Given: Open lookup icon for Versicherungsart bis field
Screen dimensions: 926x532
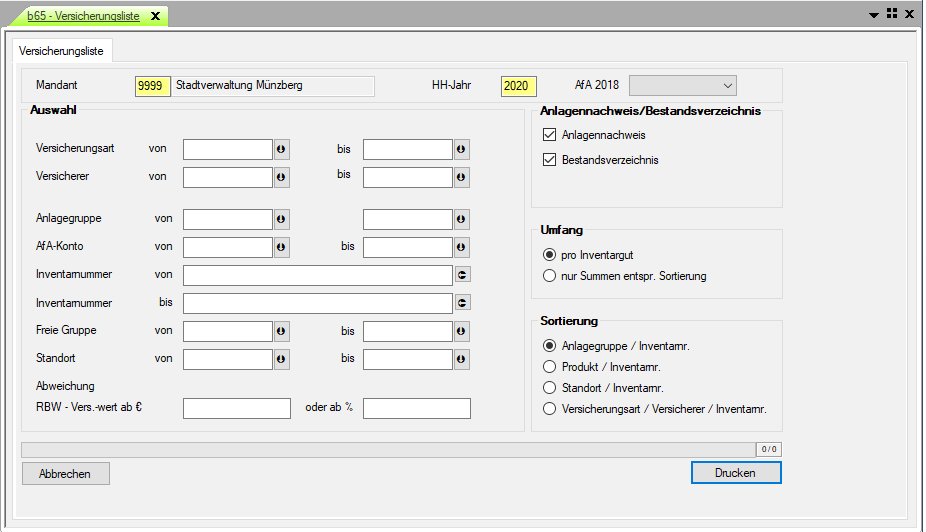Looking at the screenshot, I should 461,150.
